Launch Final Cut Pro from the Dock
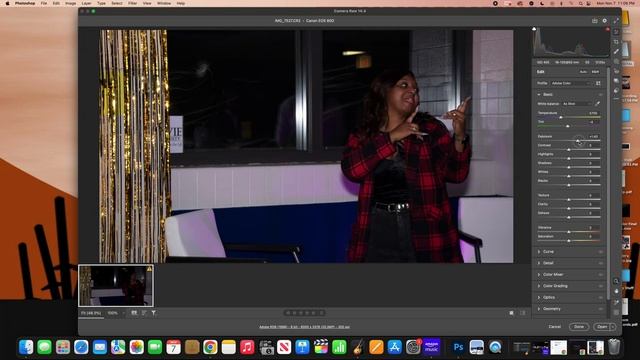The image size is (640, 360). click(x=321, y=347)
